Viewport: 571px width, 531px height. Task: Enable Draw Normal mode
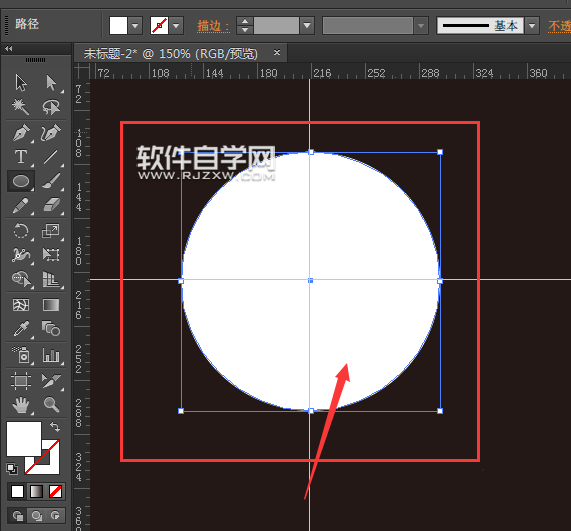click(17, 516)
